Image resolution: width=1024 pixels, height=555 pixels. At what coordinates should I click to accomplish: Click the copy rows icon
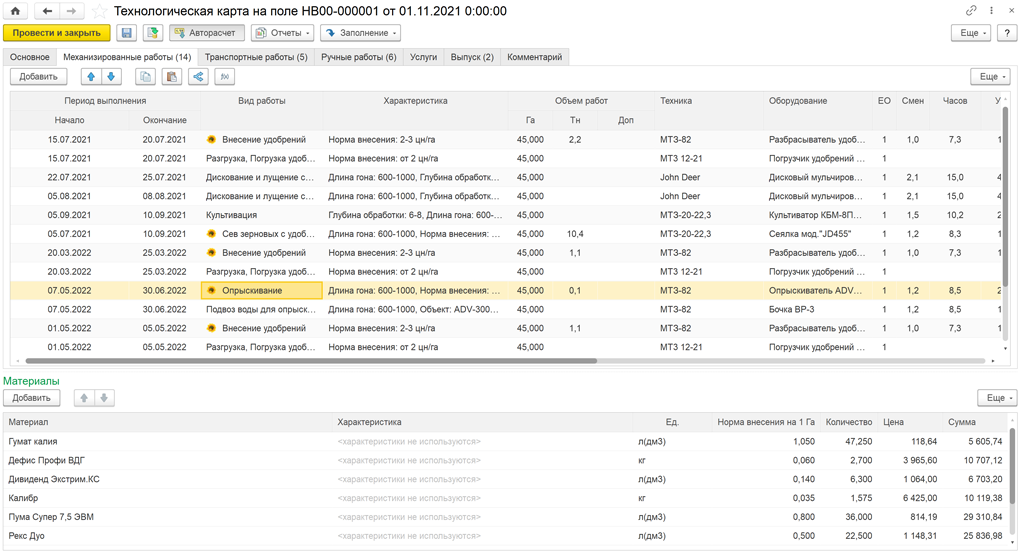146,76
